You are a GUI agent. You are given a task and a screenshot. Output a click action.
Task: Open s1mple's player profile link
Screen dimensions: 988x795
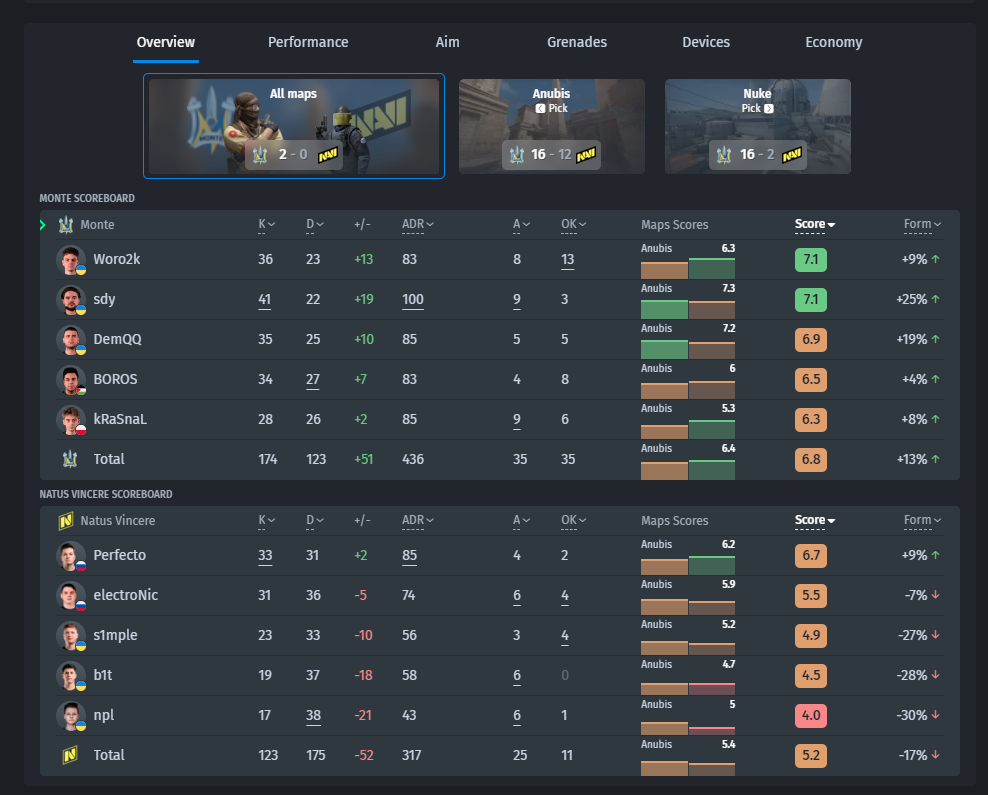[x=115, y=636]
